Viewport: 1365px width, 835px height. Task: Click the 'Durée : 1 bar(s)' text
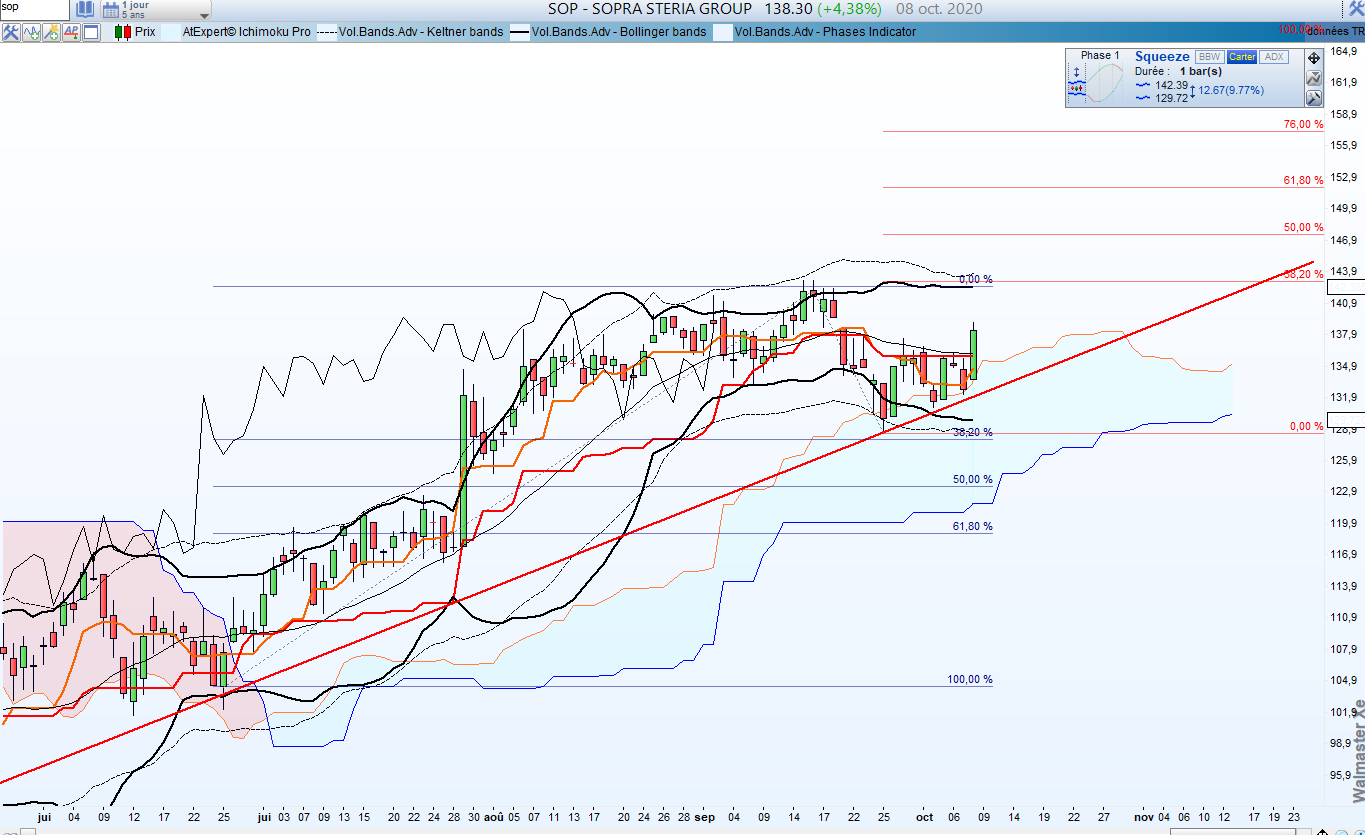point(1179,72)
